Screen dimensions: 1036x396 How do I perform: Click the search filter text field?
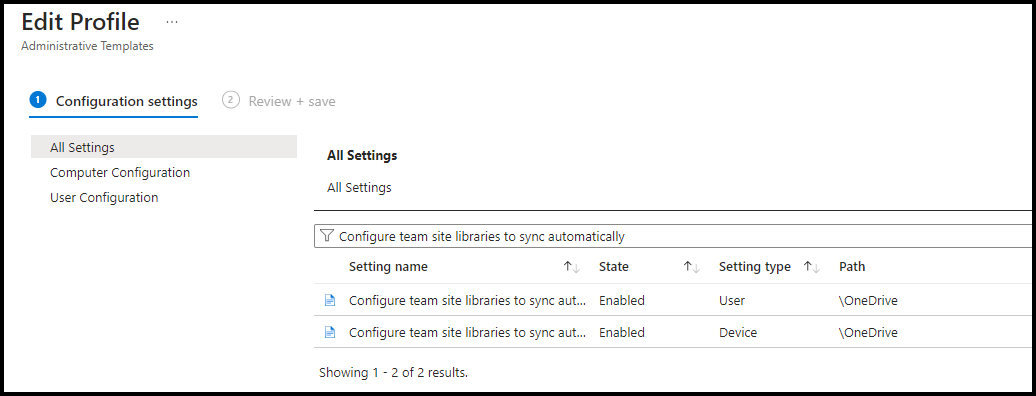click(674, 236)
